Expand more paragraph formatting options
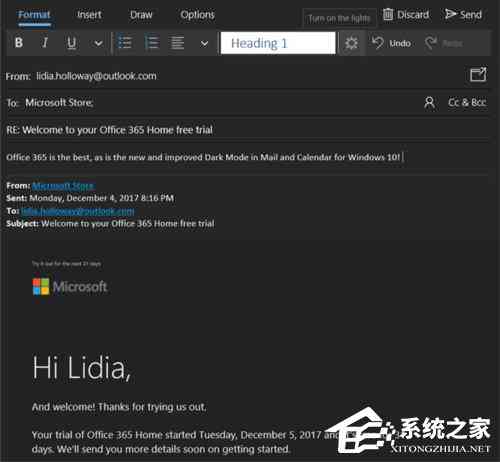Viewport: 500px width, 462px height. (204, 43)
